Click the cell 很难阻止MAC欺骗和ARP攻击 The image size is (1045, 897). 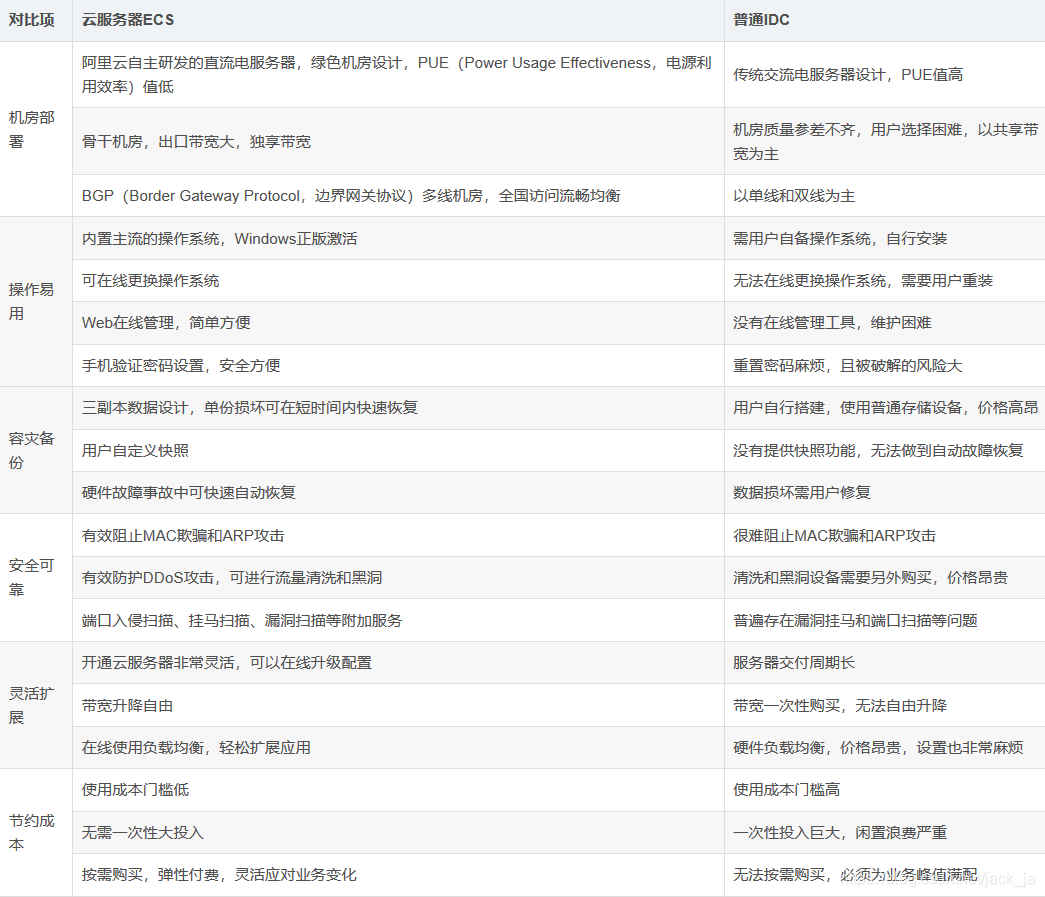click(x=885, y=536)
